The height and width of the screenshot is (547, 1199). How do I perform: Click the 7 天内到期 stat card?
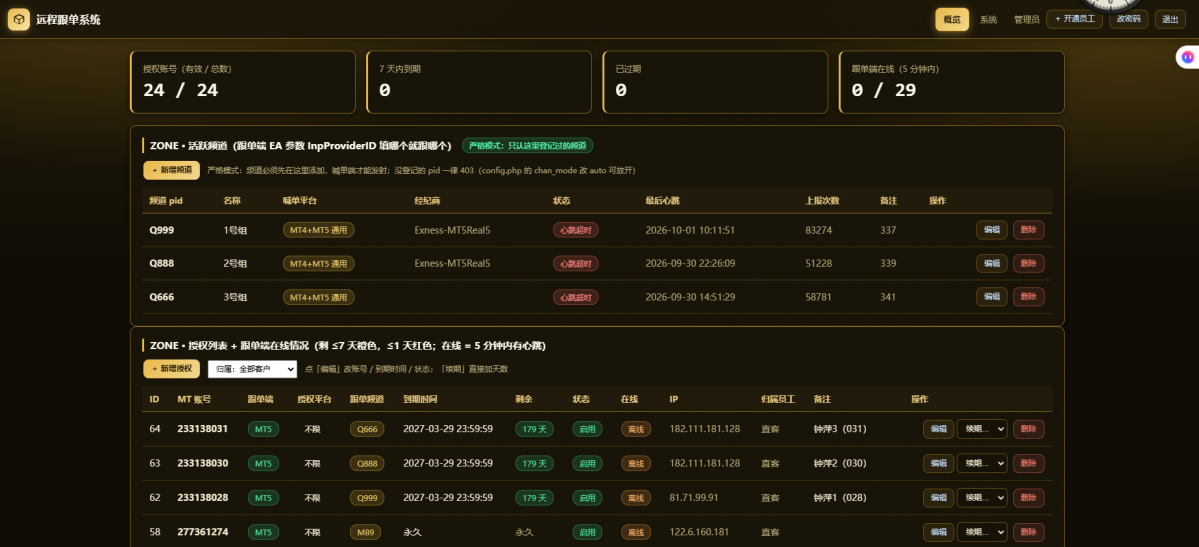coord(479,82)
